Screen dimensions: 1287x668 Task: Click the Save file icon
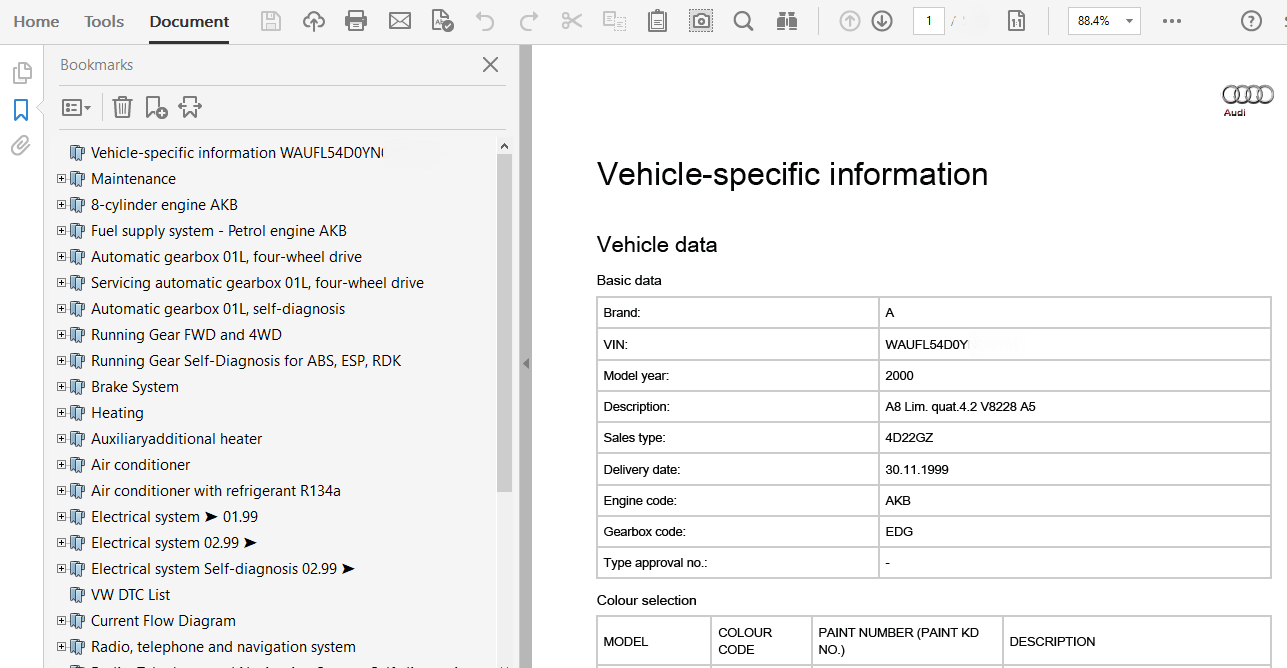270,21
